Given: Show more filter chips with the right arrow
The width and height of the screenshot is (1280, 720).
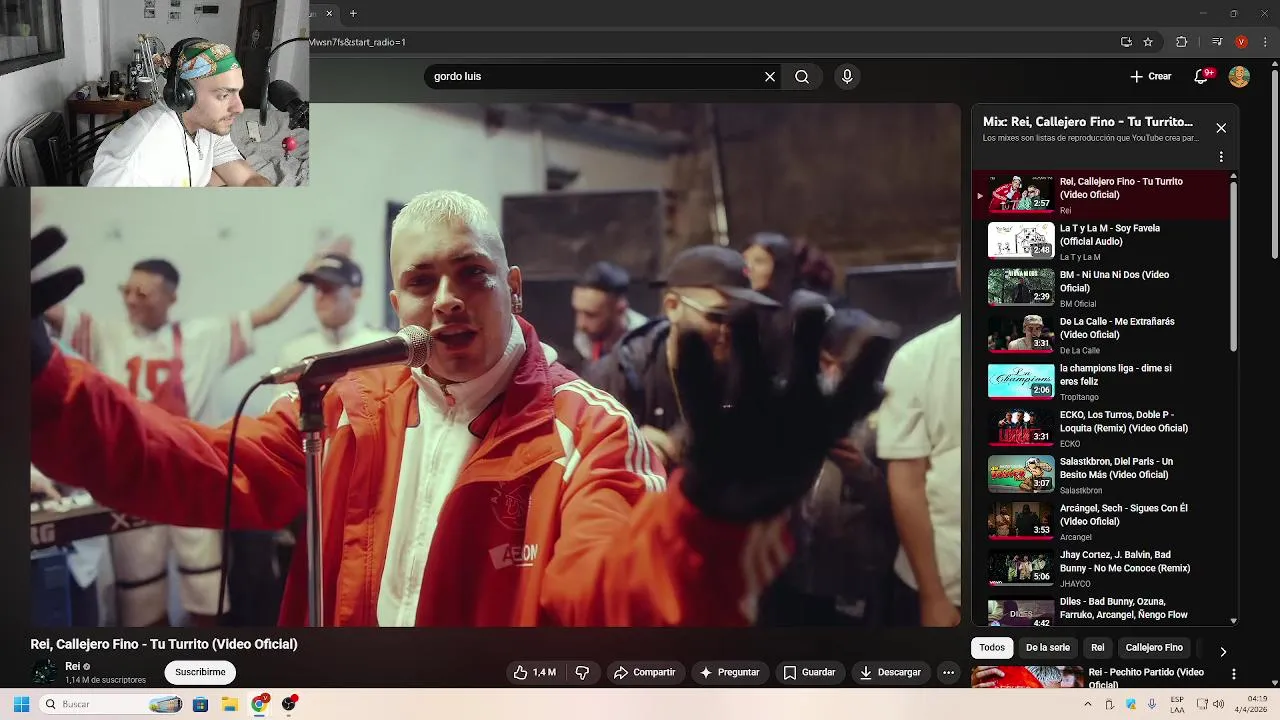Looking at the screenshot, I should 1222,652.
